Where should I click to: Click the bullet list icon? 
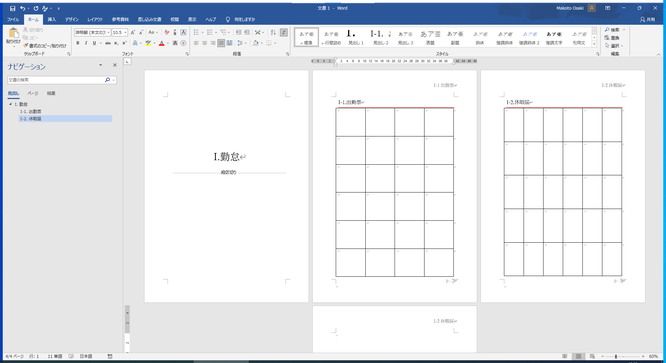coord(196,32)
